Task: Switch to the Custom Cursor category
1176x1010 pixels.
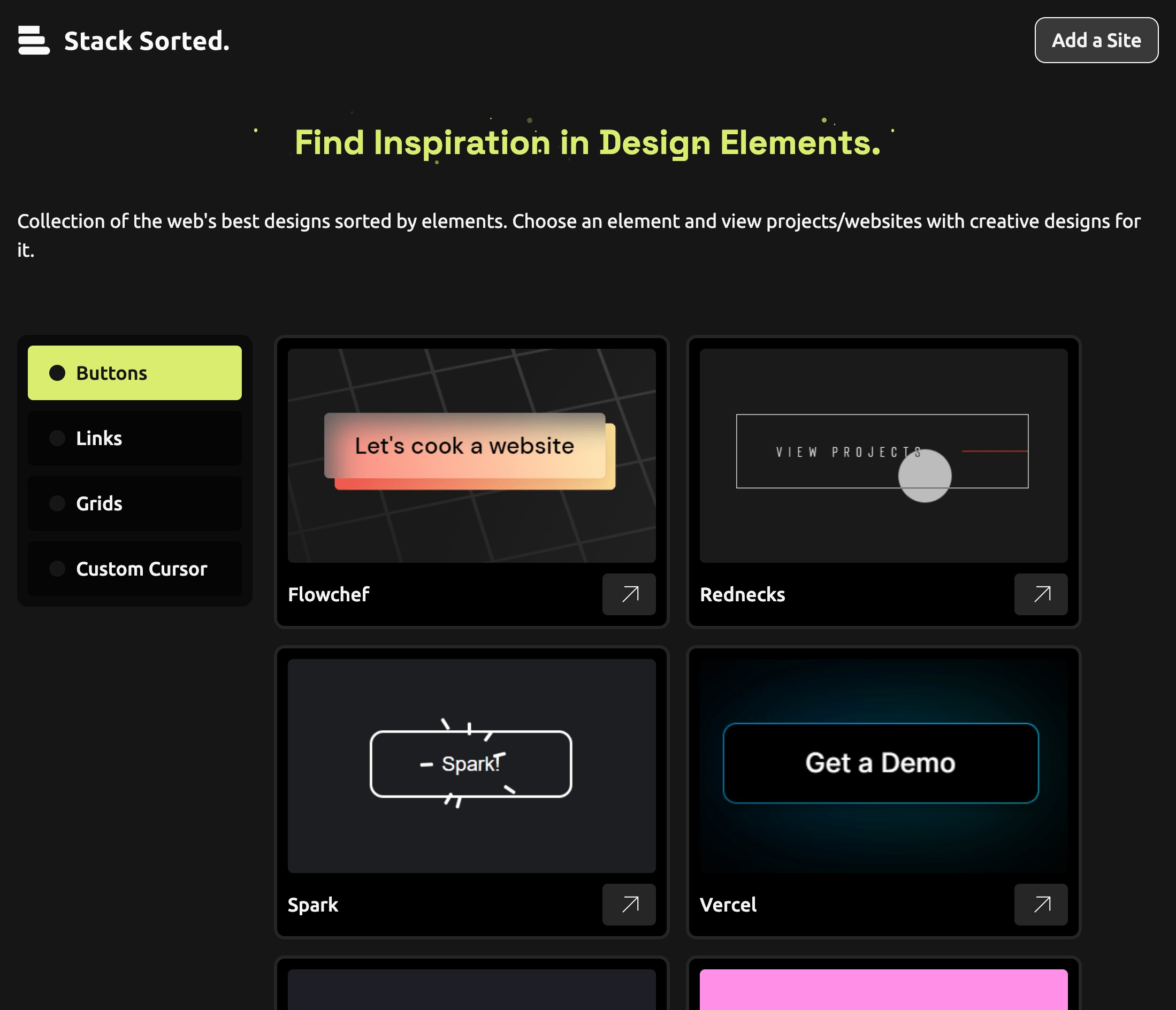Action: click(x=134, y=569)
